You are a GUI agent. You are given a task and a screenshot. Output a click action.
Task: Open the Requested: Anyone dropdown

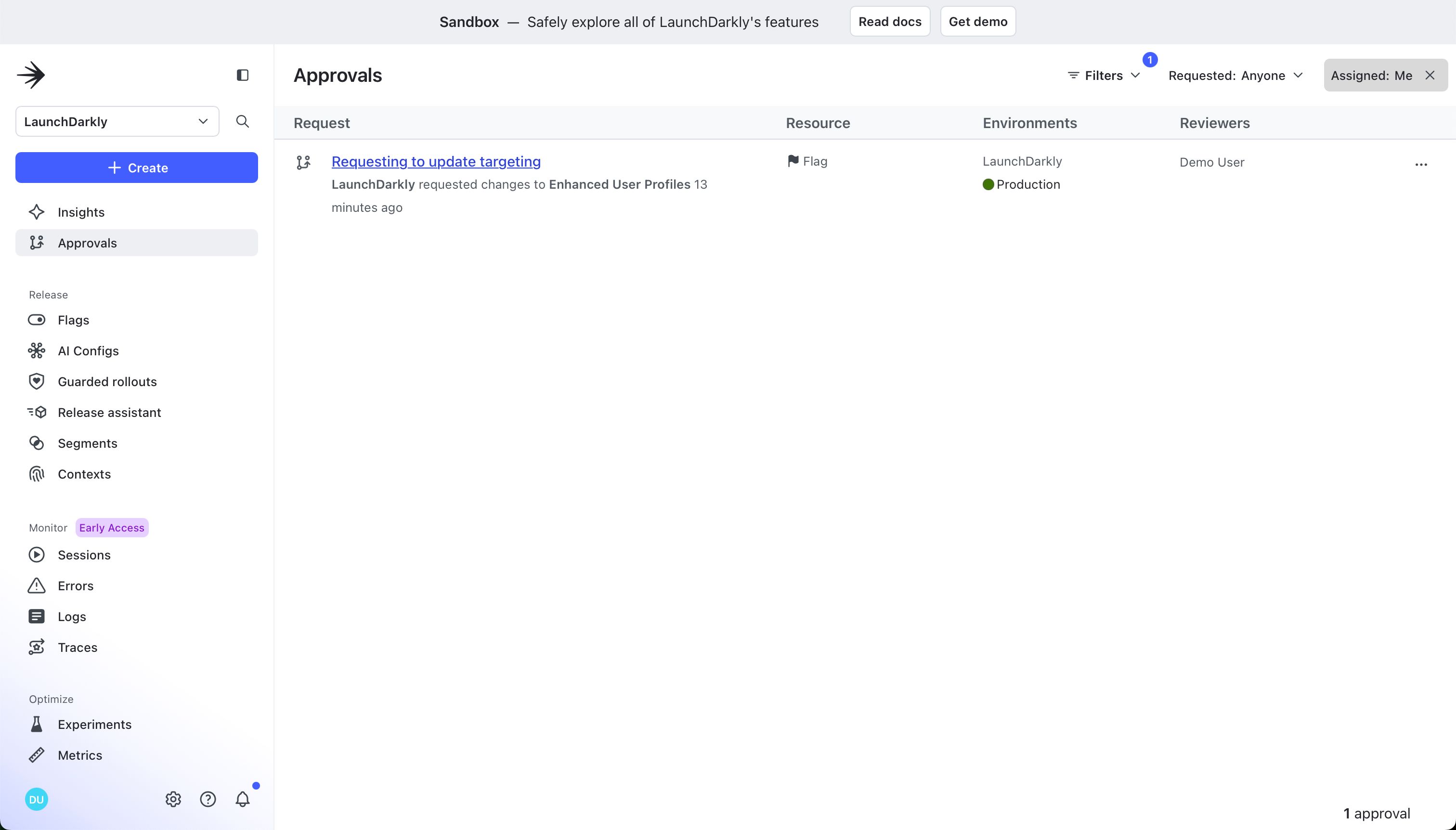coord(1235,75)
